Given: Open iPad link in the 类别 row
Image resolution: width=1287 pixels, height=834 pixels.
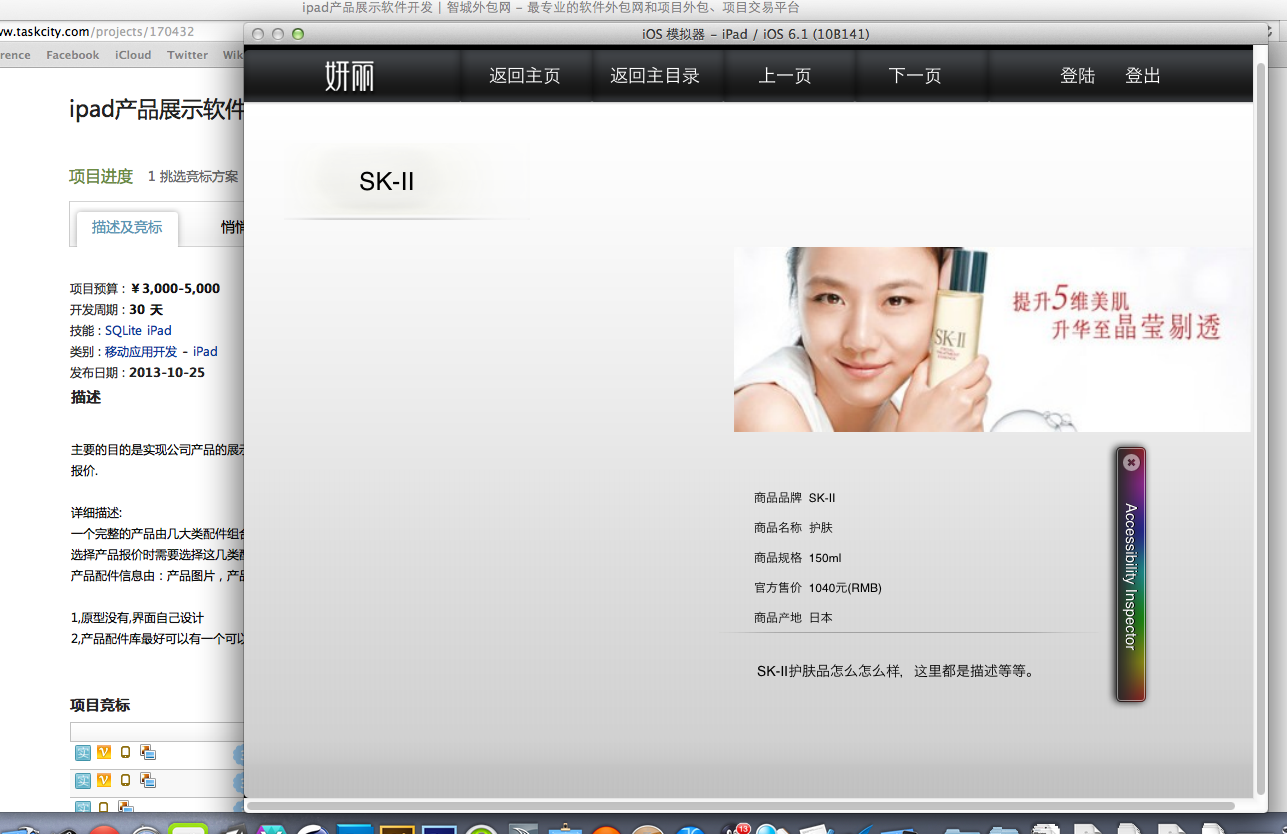Looking at the screenshot, I should tap(205, 351).
